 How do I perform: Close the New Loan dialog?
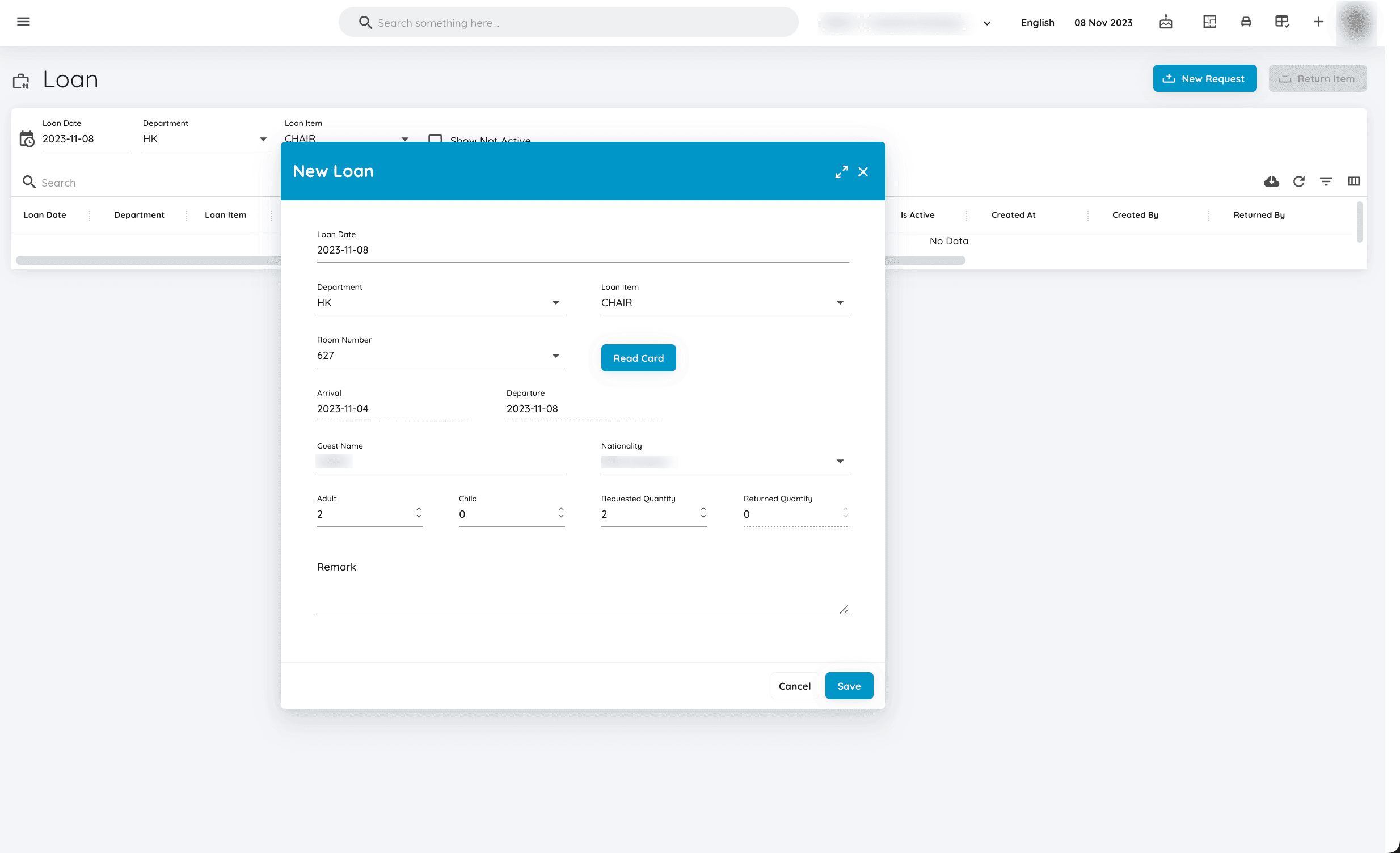point(863,171)
